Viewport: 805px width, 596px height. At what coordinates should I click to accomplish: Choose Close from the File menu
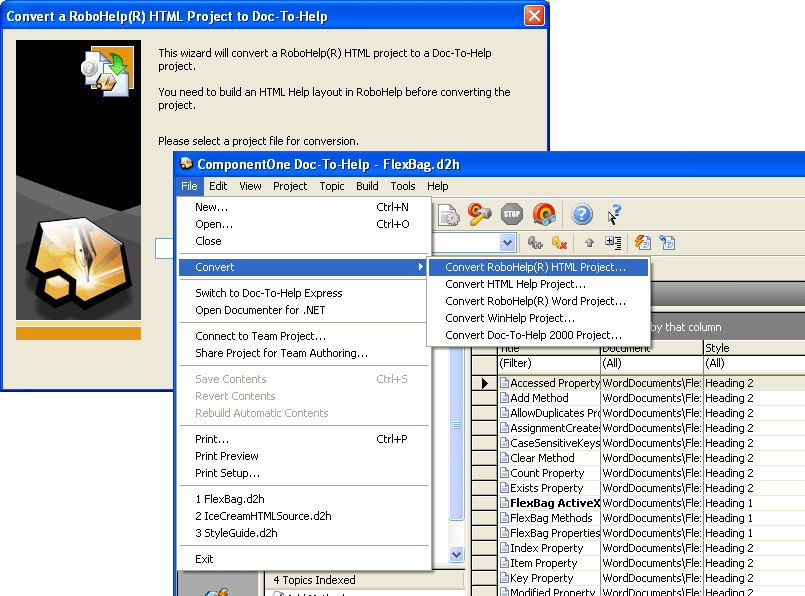(303, 241)
